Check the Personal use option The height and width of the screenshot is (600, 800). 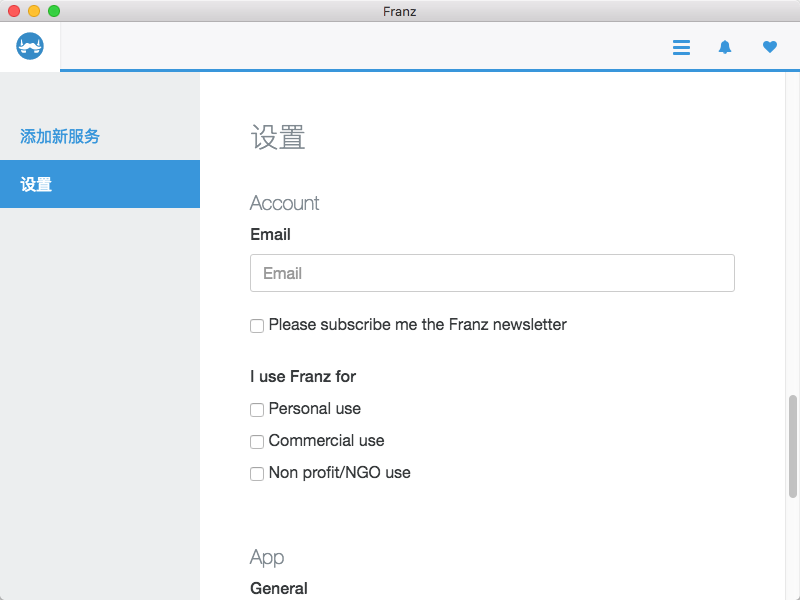tap(257, 409)
